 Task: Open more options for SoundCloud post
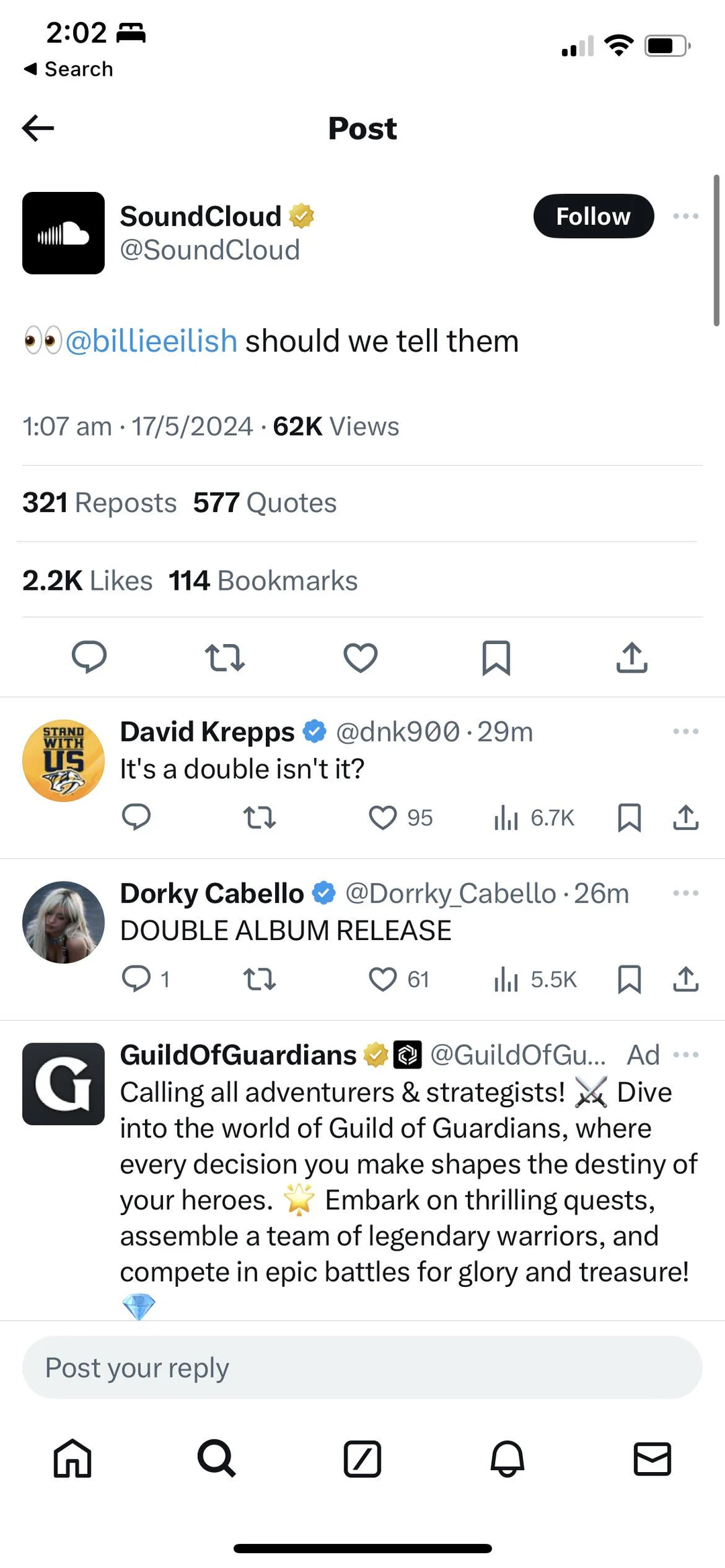click(x=685, y=216)
